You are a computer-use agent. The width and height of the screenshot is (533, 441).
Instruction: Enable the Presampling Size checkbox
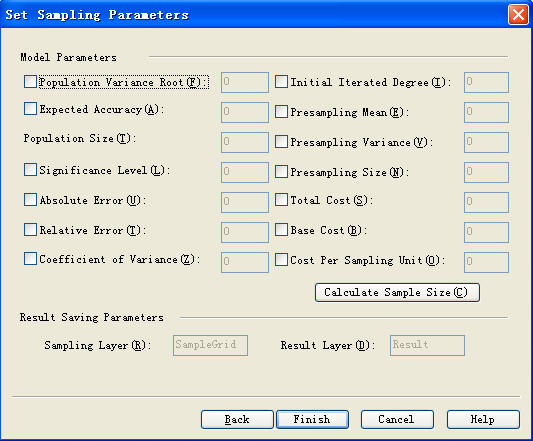click(281, 172)
